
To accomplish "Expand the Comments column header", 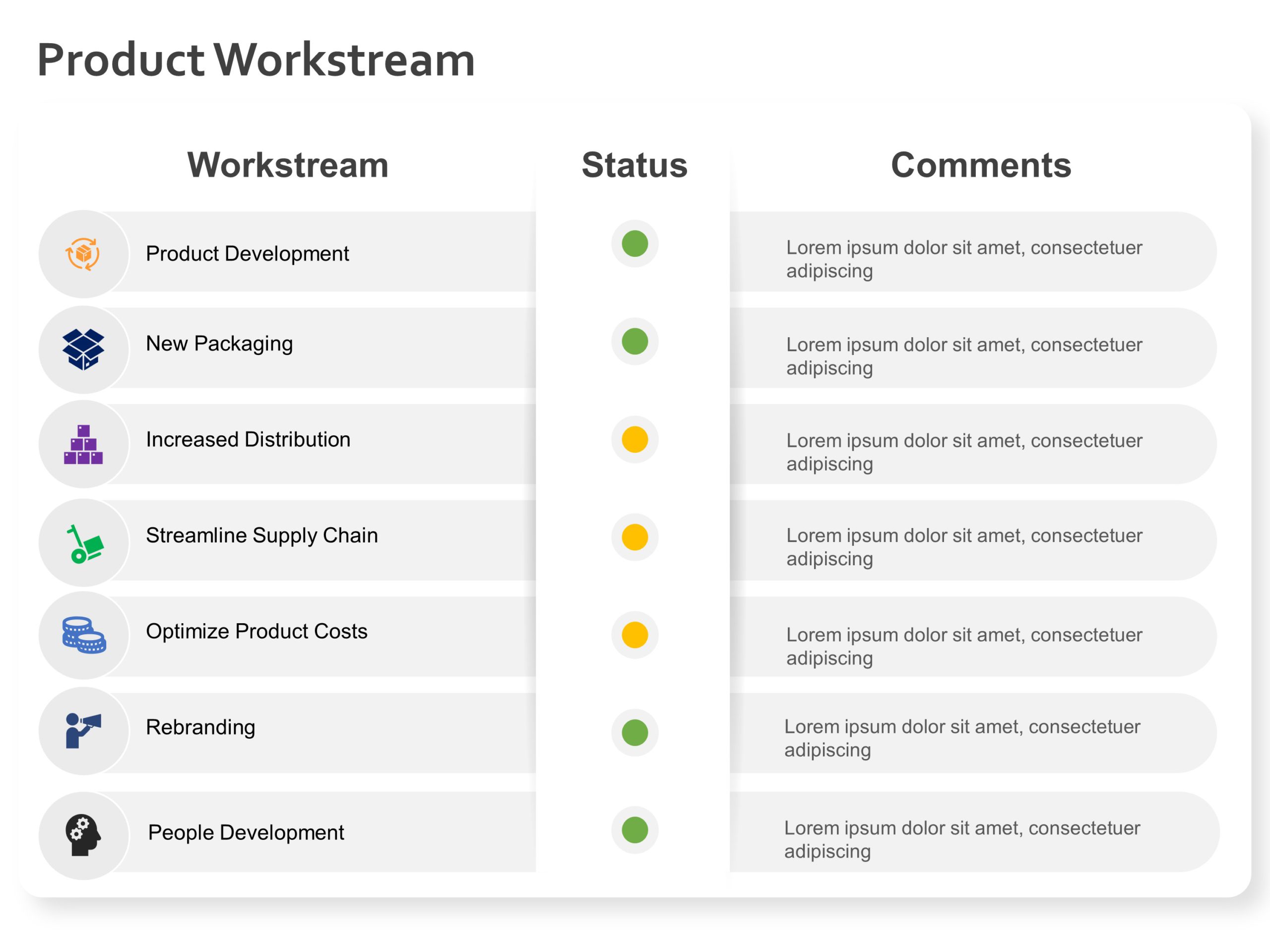I will point(981,166).
